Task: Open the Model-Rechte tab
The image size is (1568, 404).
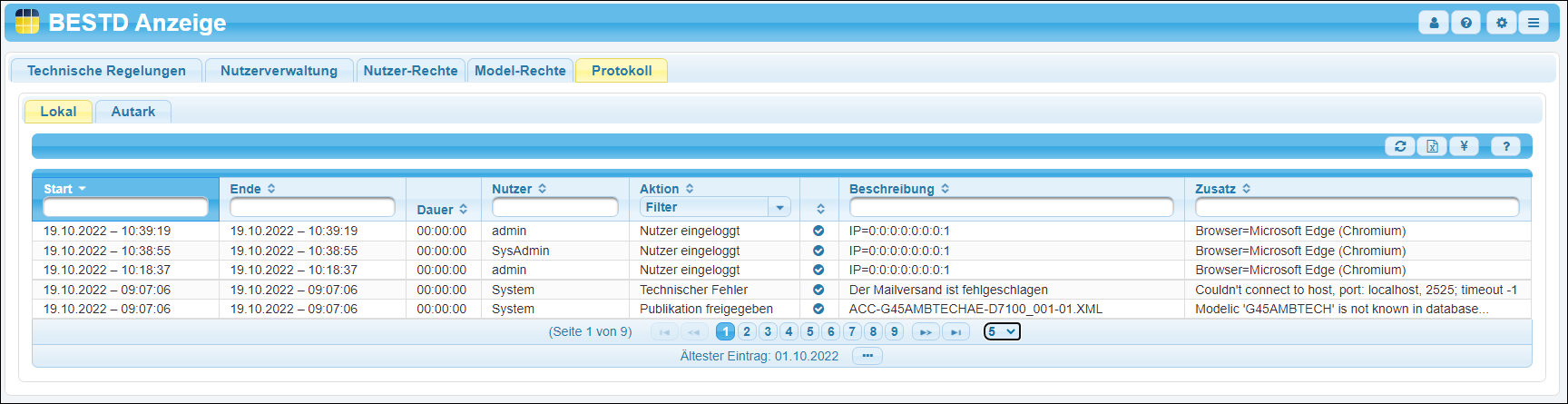Action: tap(520, 71)
